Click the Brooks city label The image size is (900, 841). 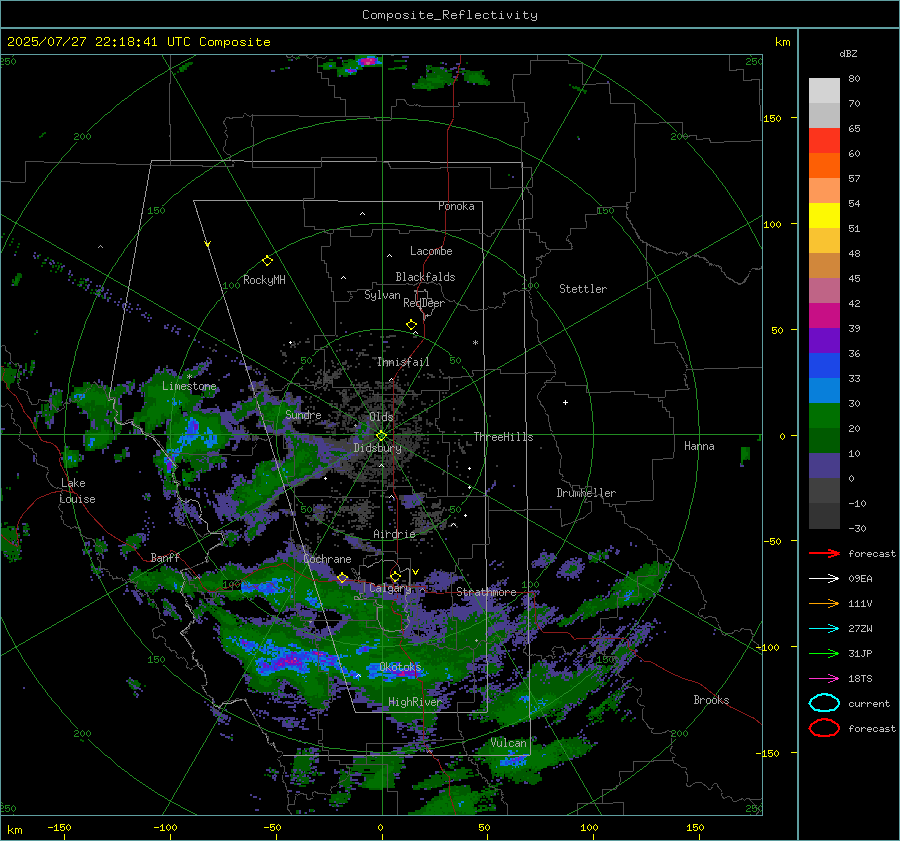(711, 700)
